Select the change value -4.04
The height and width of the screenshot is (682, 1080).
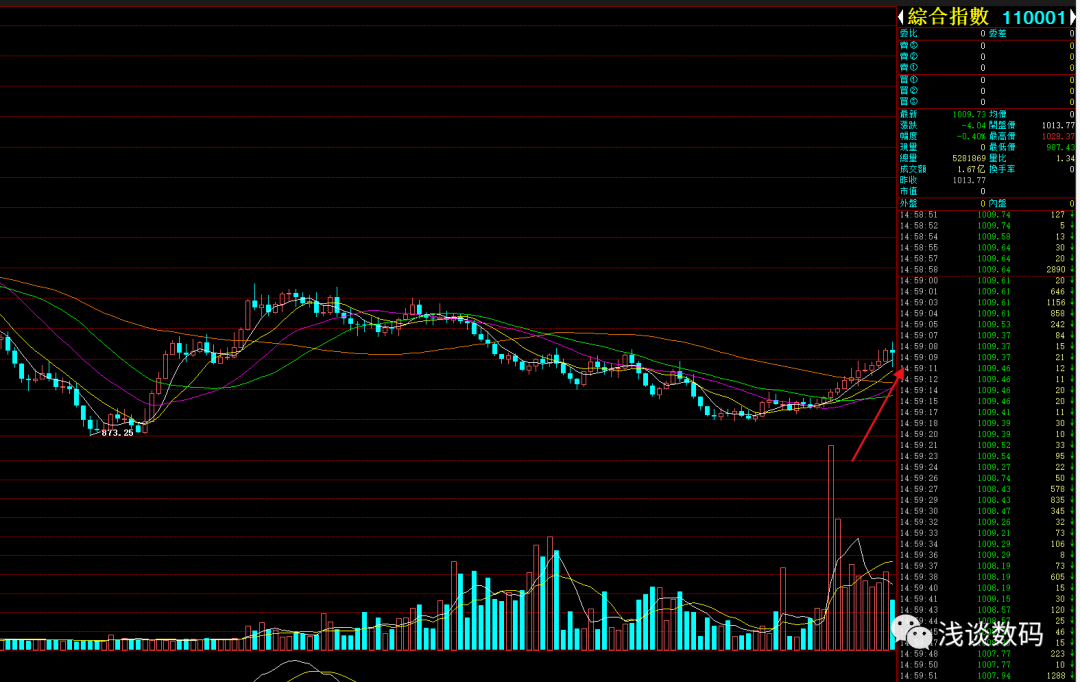click(973, 125)
